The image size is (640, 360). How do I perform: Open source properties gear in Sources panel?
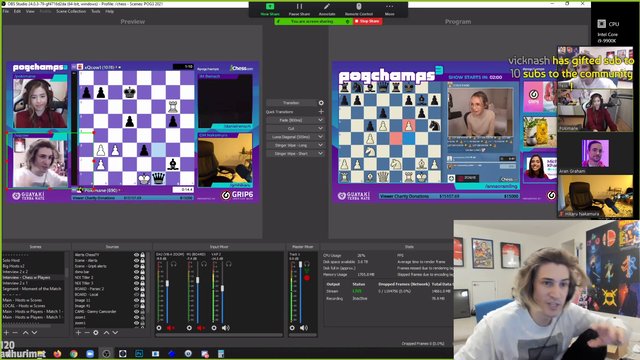point(96,333)
